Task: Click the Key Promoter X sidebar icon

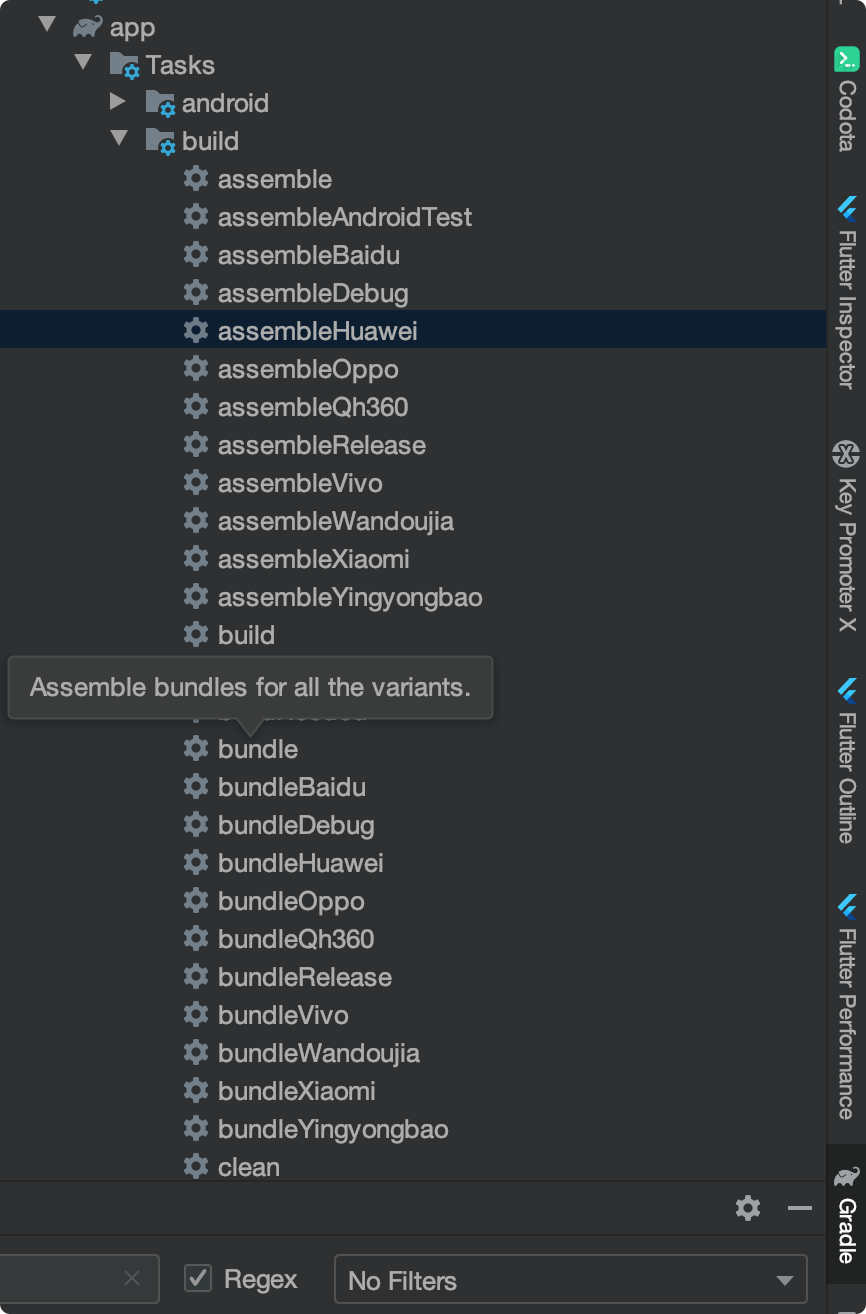Action: click(845, 454)
